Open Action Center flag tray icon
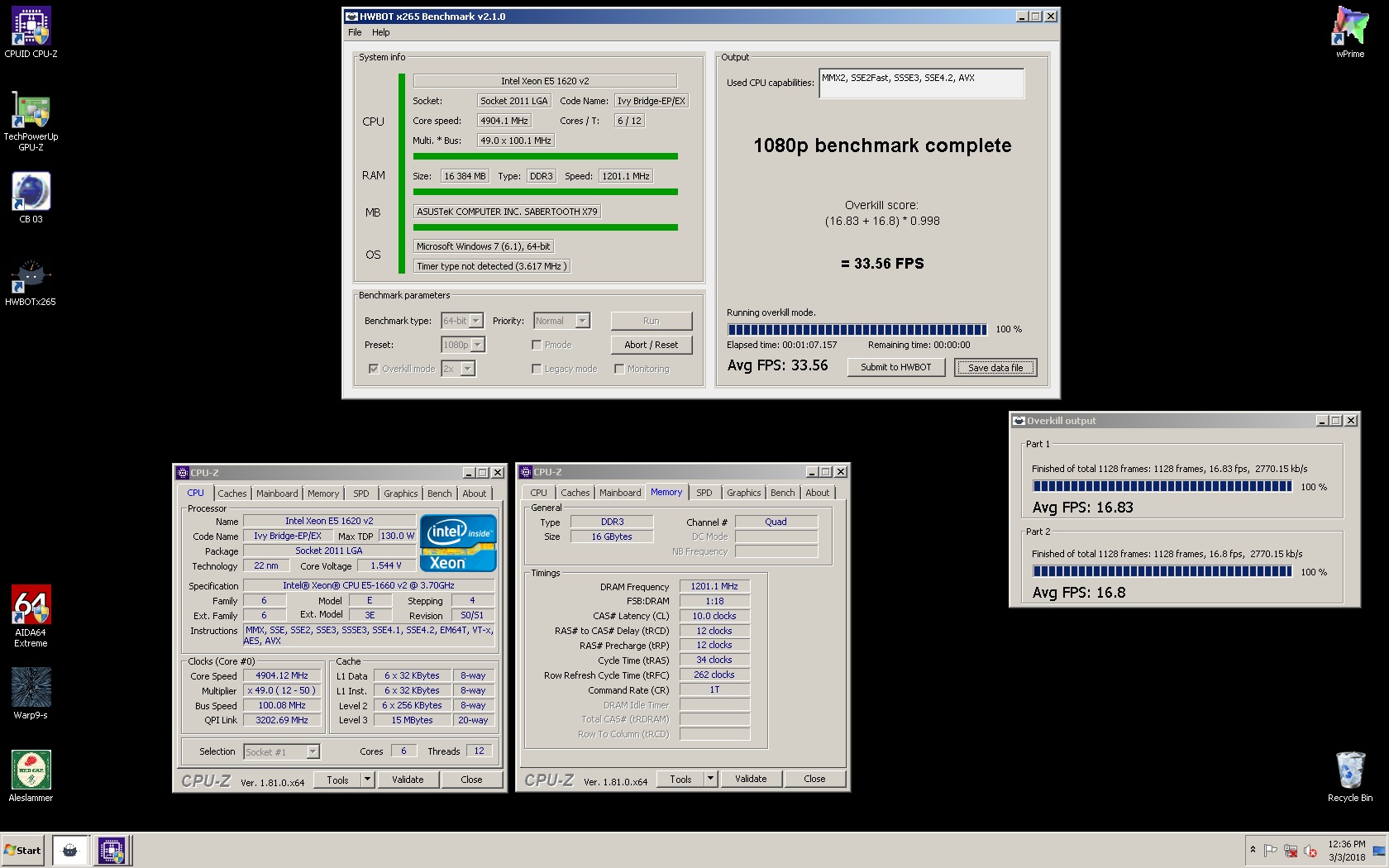This screenshot has width=1389, height=868. coord(1271,850)
